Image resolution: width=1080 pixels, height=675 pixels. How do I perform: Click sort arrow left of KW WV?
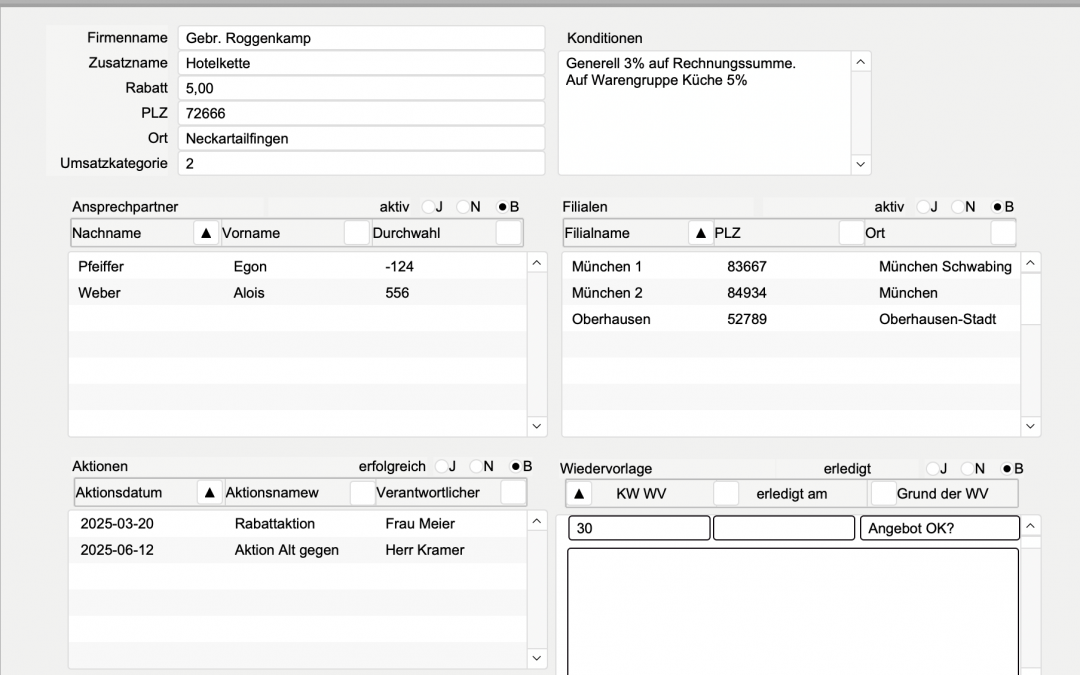[x=580, y=493]
